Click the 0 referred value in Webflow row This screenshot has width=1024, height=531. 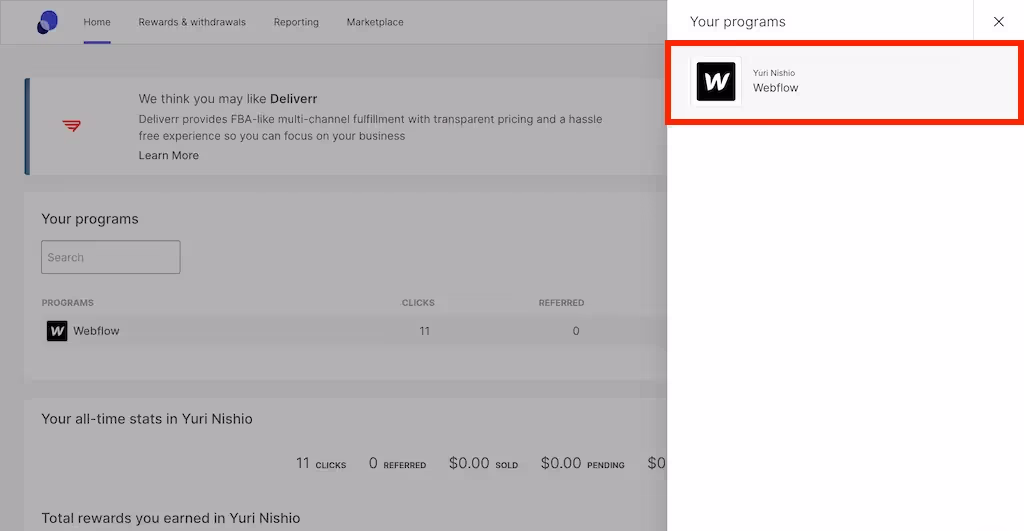(576, 331)
